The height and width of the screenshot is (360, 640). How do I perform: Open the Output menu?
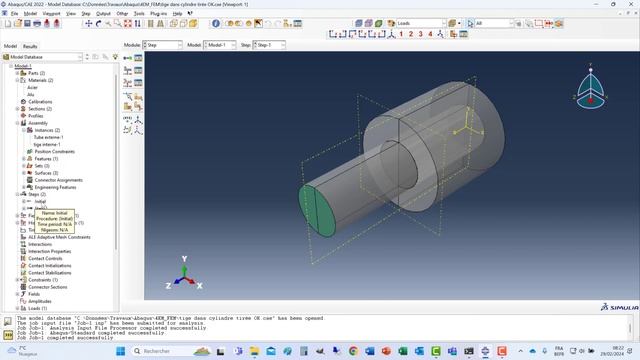(x=103, y=13)
